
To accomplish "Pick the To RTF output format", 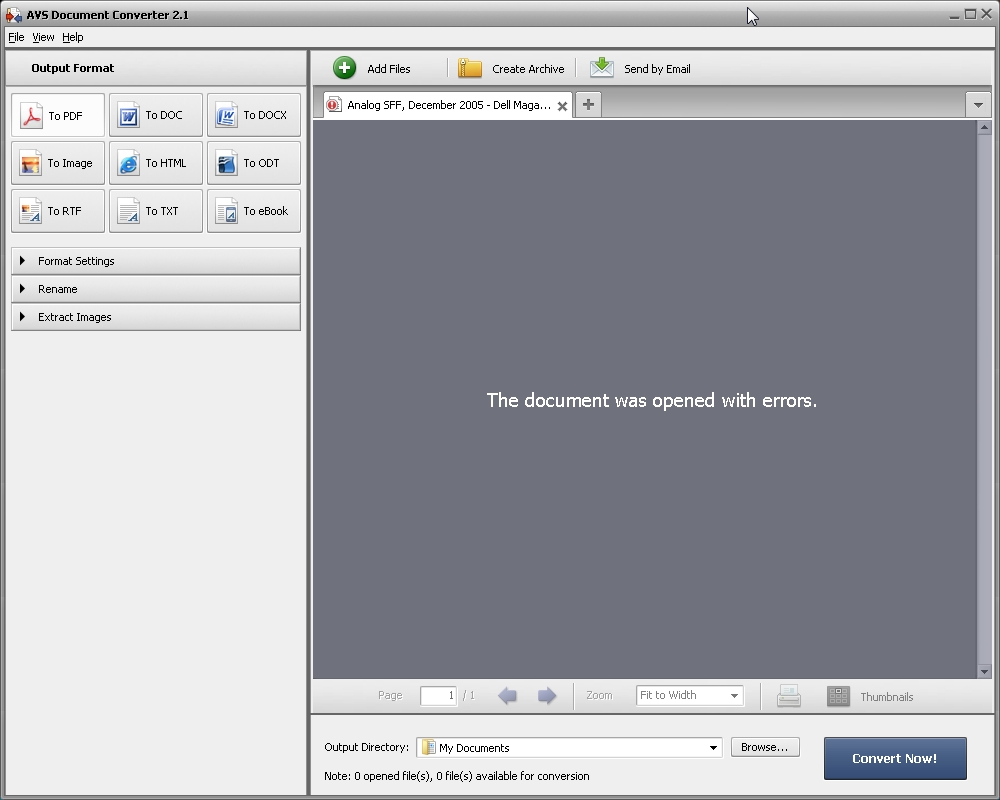I will (57, 211).
